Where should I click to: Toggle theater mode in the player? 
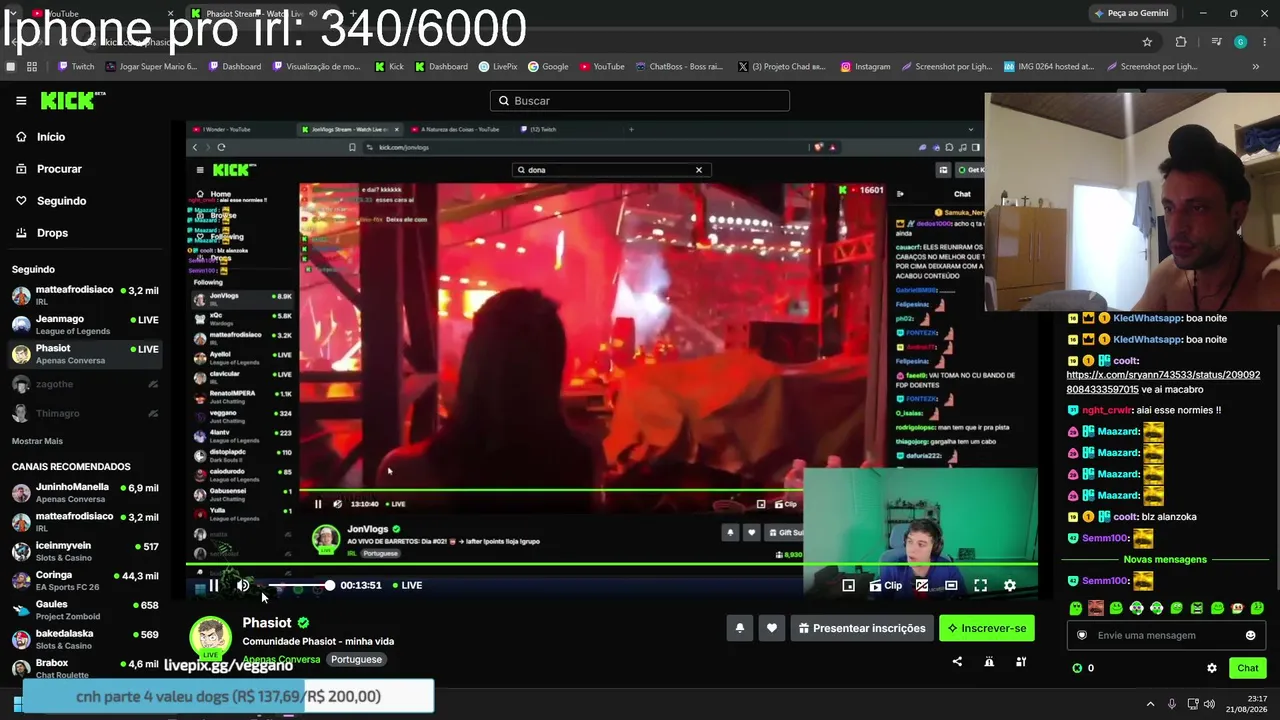[x=951, y=586]
